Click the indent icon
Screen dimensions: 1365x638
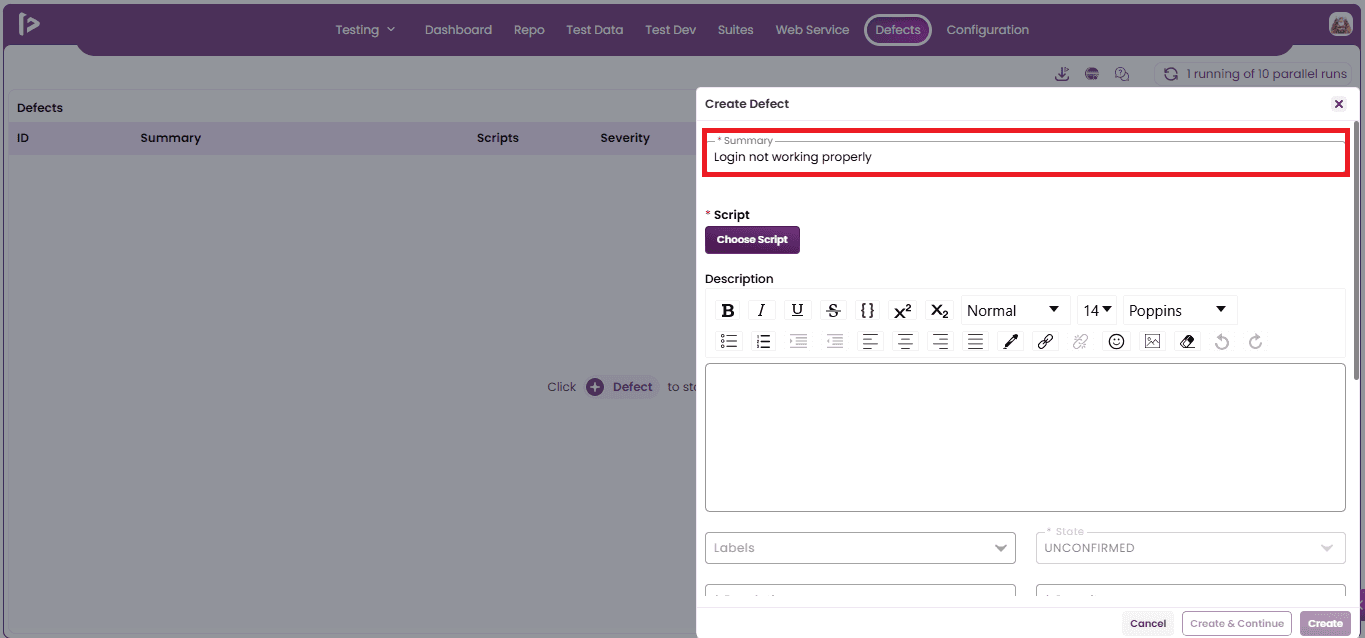[798, 342]
